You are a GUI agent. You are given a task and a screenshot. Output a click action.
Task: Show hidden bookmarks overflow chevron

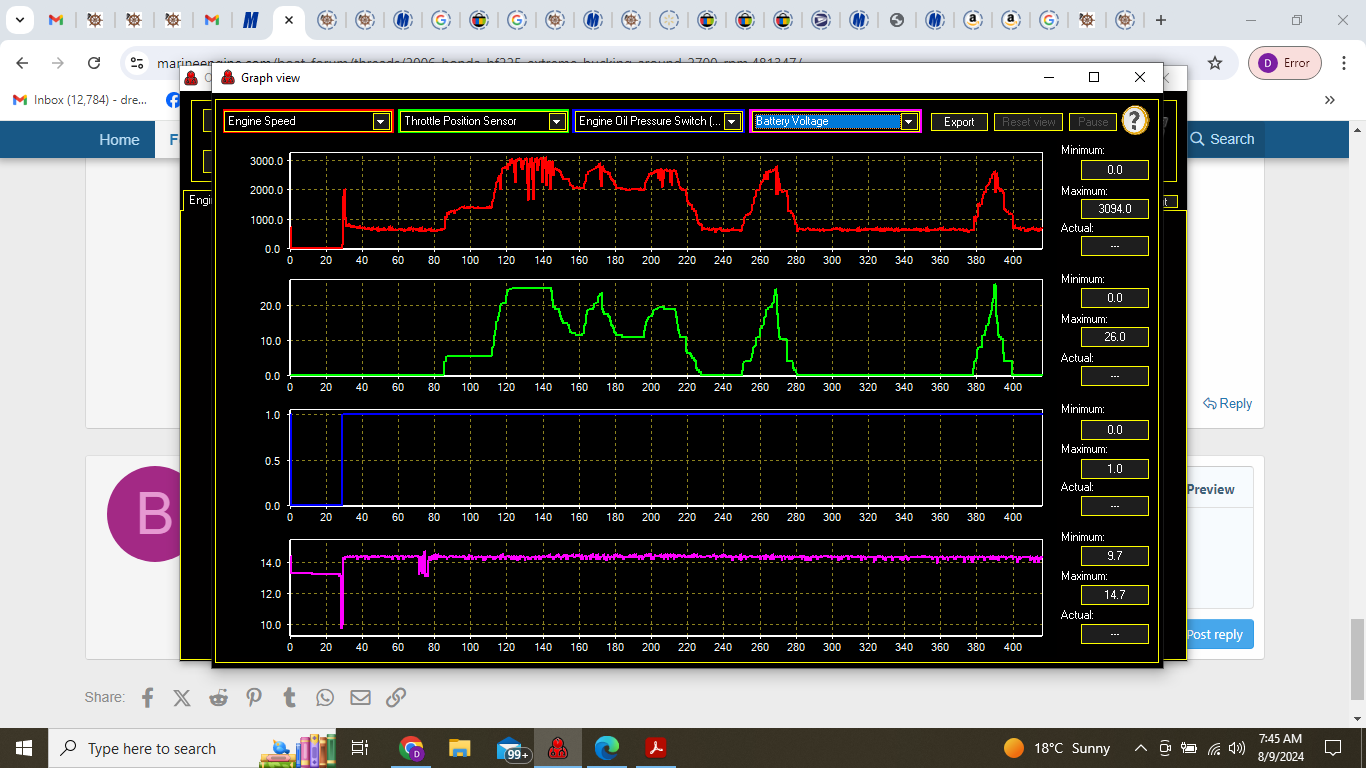click(x=1330, y=100)
